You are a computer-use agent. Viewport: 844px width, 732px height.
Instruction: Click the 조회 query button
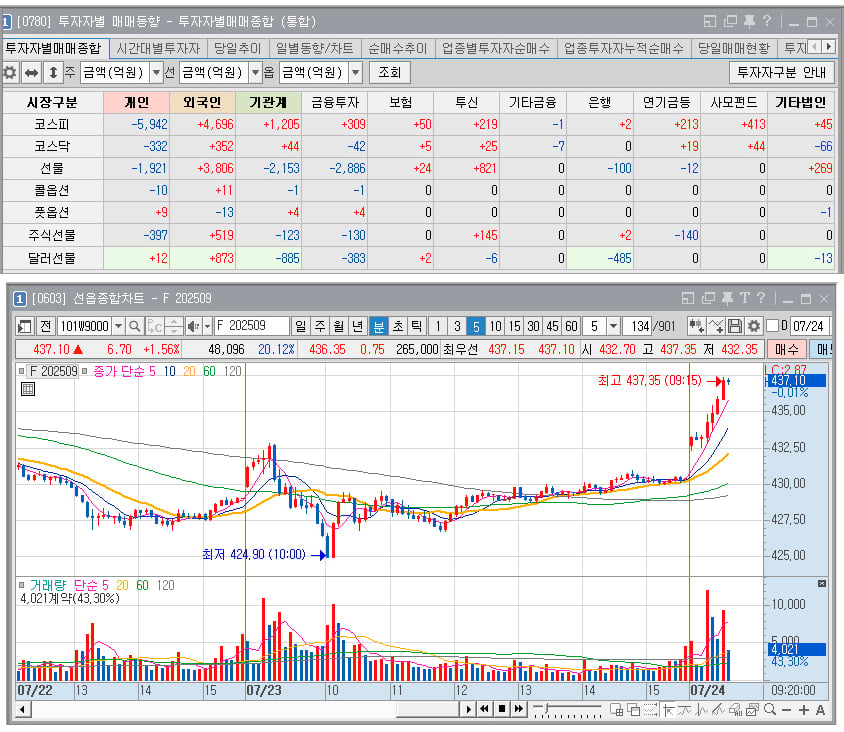point(390,72)
